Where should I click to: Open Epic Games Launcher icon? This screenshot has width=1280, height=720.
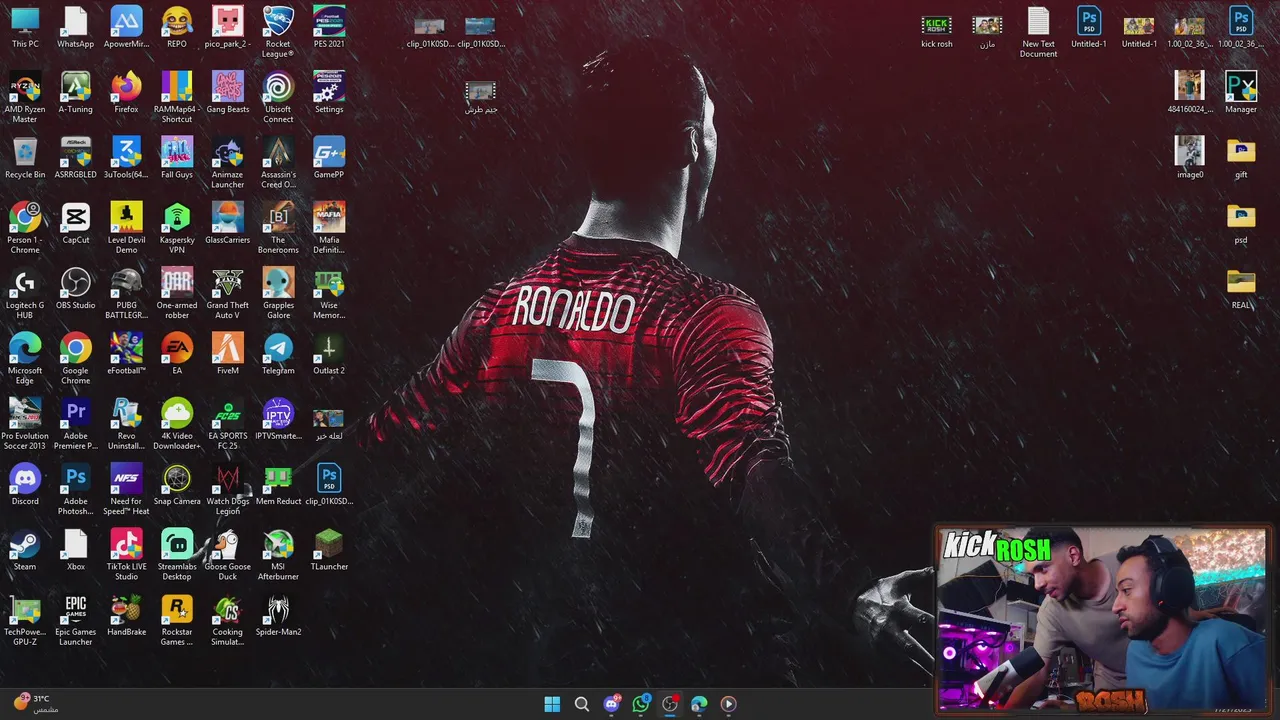coord(76,621)
